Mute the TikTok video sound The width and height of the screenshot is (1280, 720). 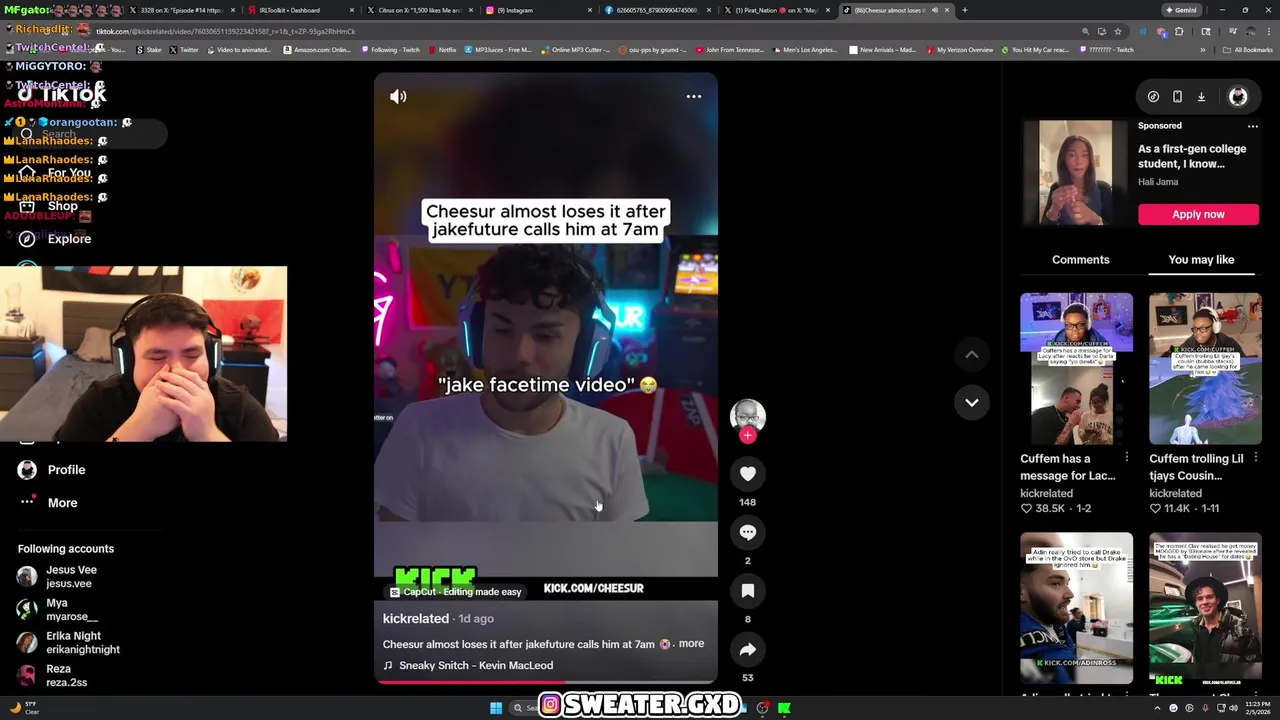[398, 97]
